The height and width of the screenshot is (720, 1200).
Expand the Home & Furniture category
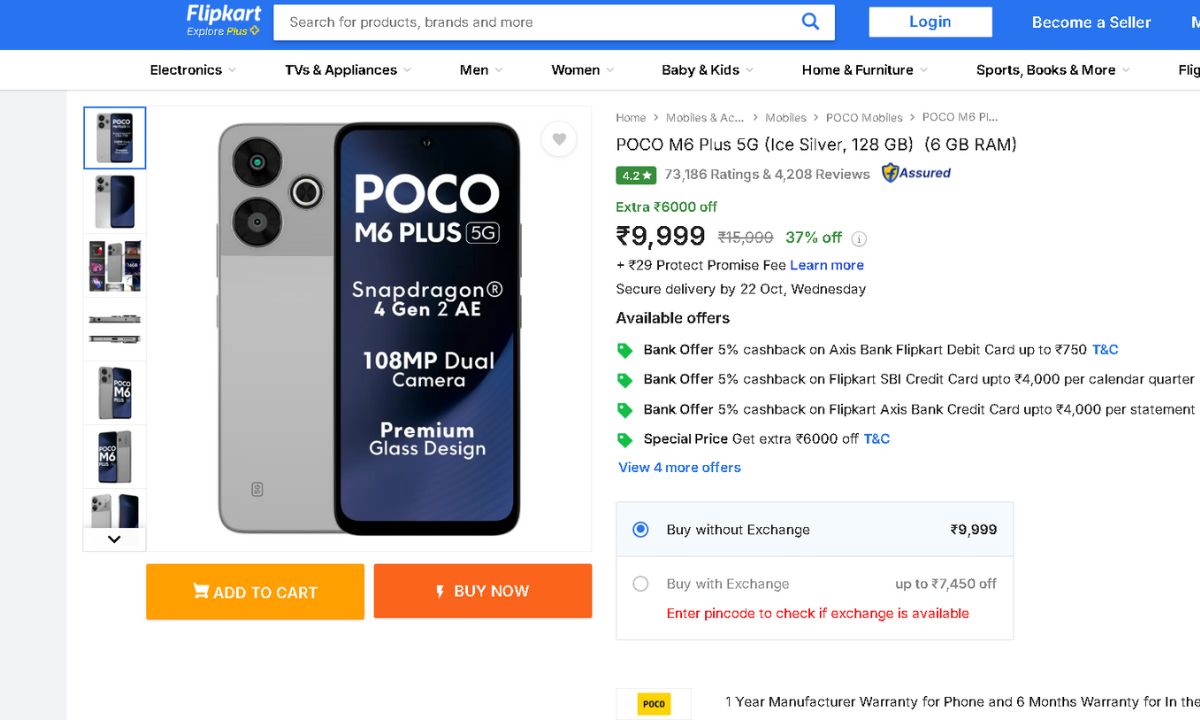(x=864, y=70)
